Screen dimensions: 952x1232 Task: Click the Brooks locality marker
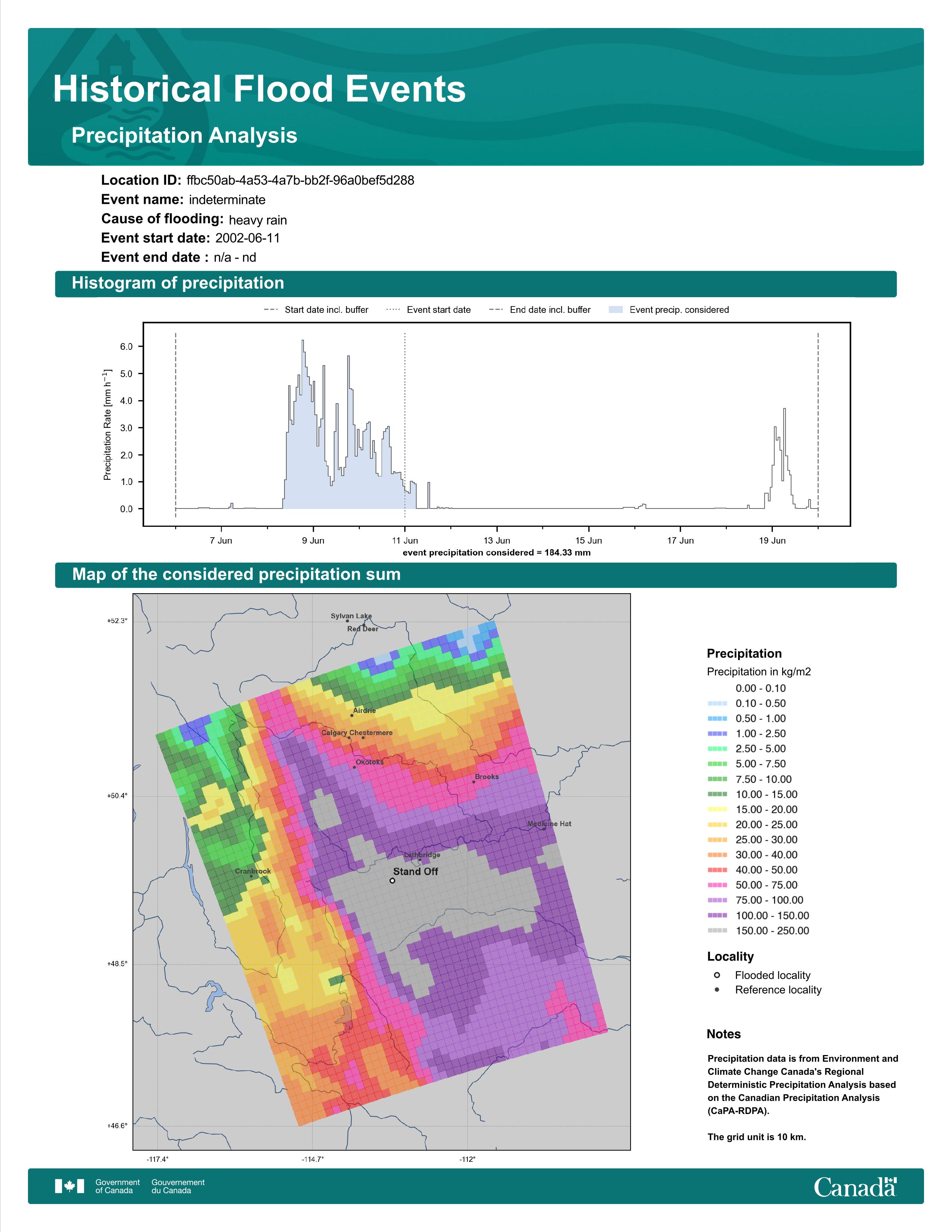tap(473, 782)
